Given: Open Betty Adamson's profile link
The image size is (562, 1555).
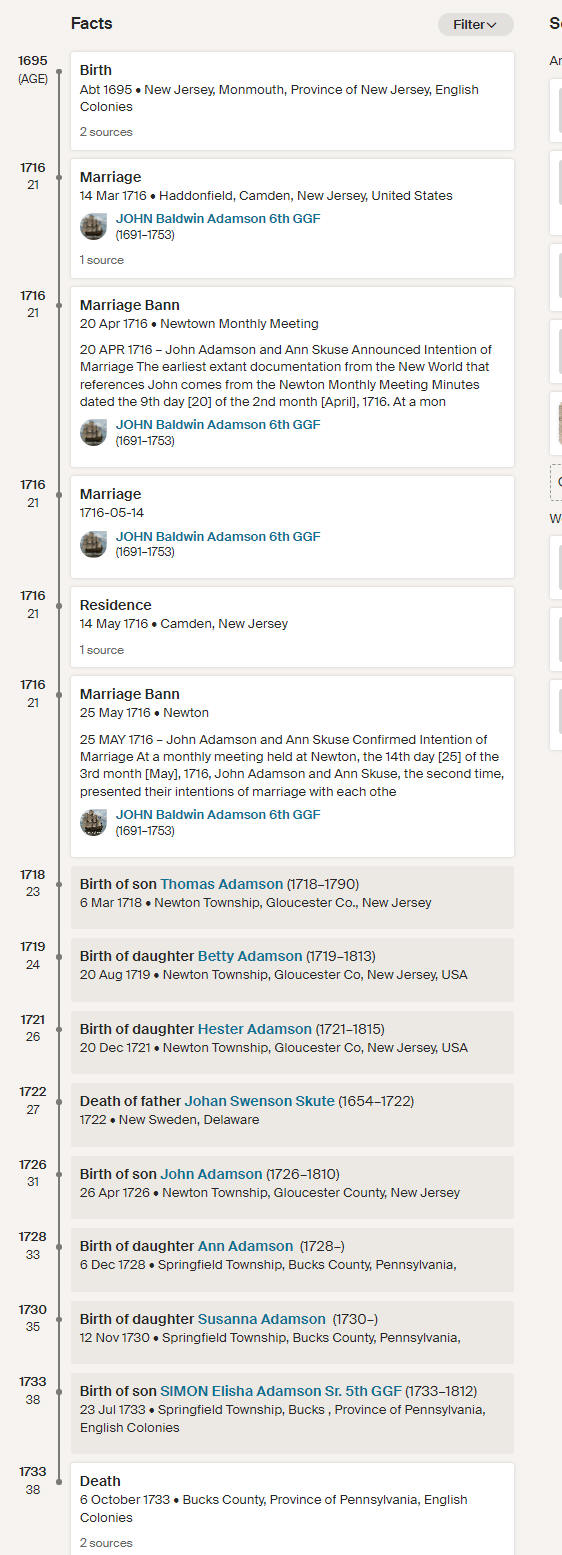Looking at the screenshot, I should 250,956.
